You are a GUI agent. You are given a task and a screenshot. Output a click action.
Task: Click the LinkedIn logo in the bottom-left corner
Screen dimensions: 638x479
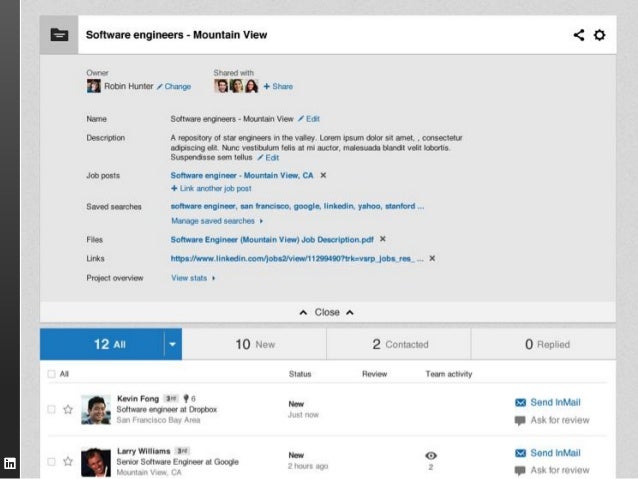pyautogui.click(x=10, y=463)
